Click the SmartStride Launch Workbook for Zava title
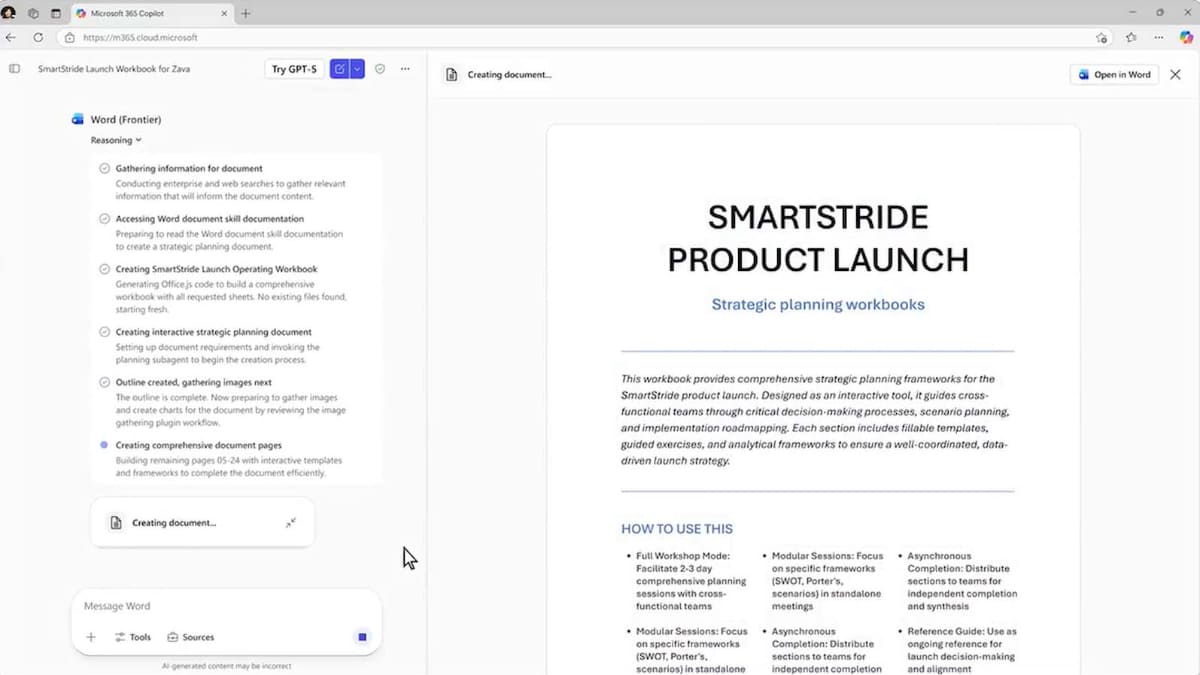 [x=114, y=69]
